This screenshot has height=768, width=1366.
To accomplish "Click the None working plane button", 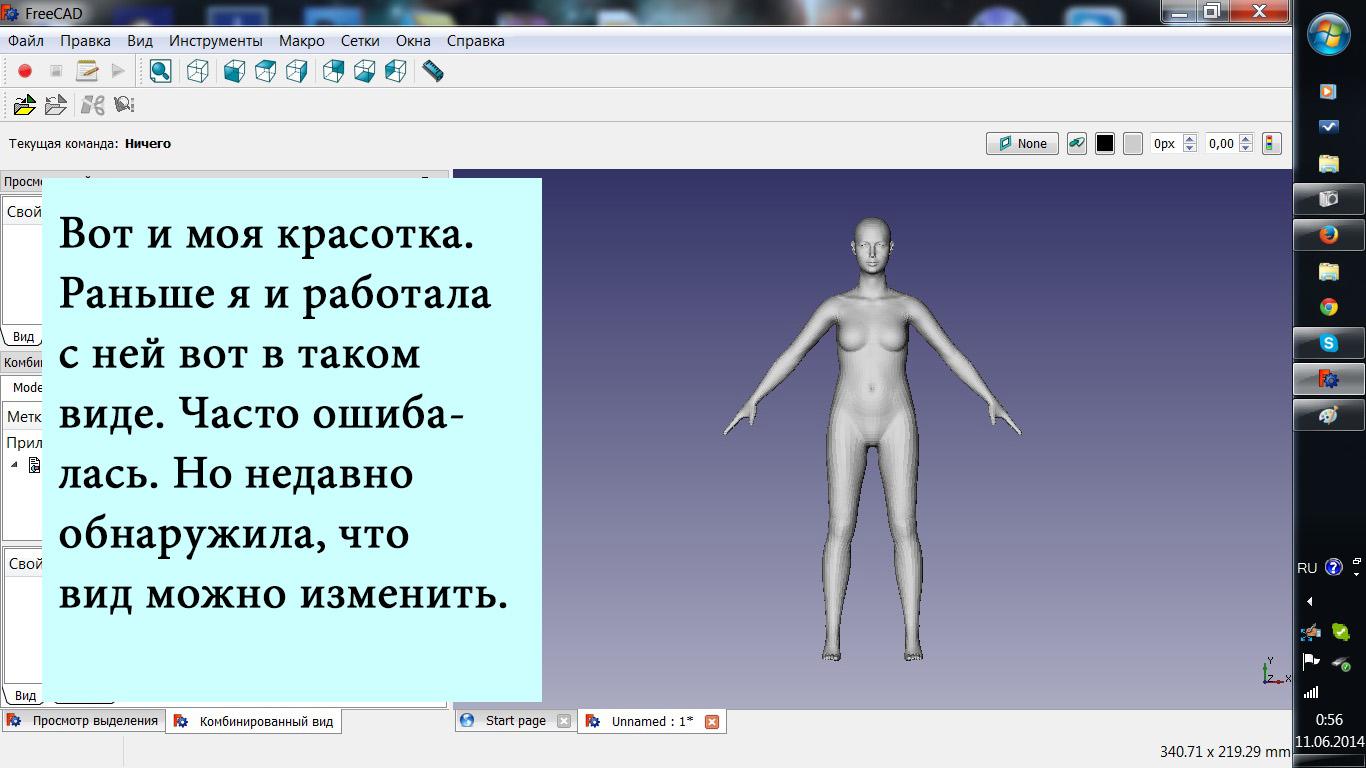I will point(1022,143).
